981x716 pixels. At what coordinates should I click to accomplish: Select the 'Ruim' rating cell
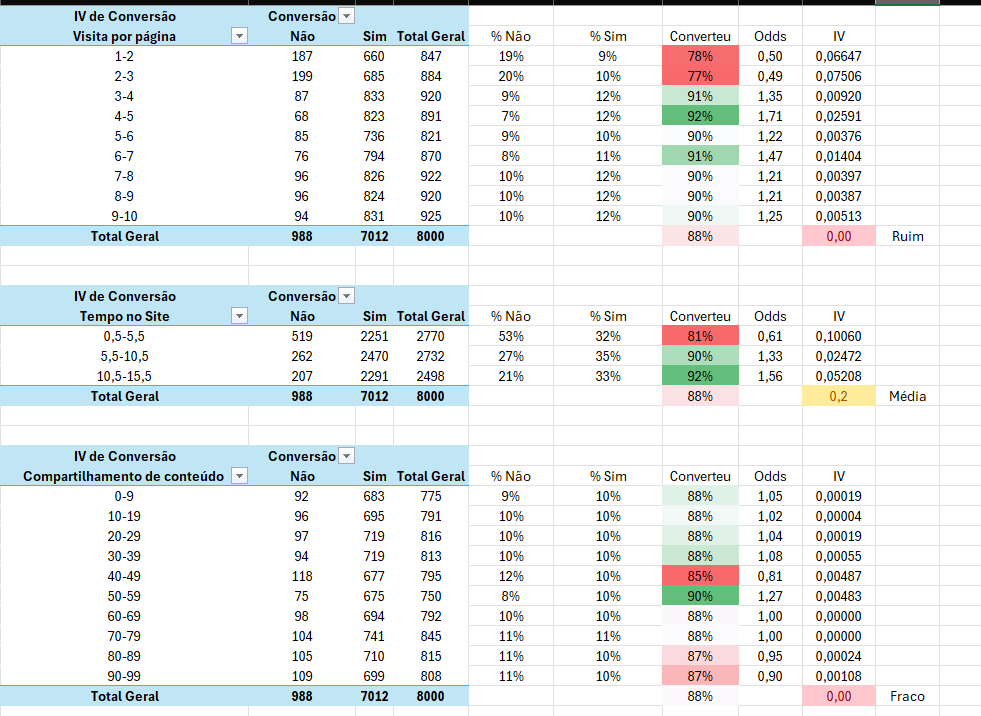[907, 236]
